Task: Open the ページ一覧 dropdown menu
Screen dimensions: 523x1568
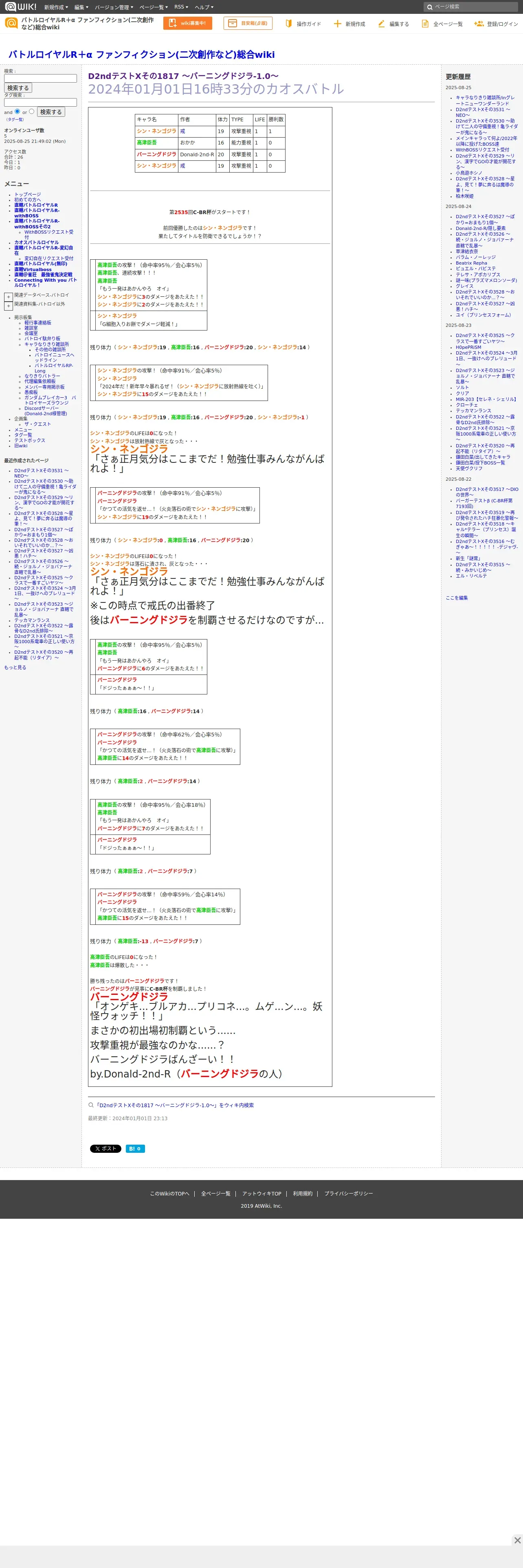Action: [154, 7]
